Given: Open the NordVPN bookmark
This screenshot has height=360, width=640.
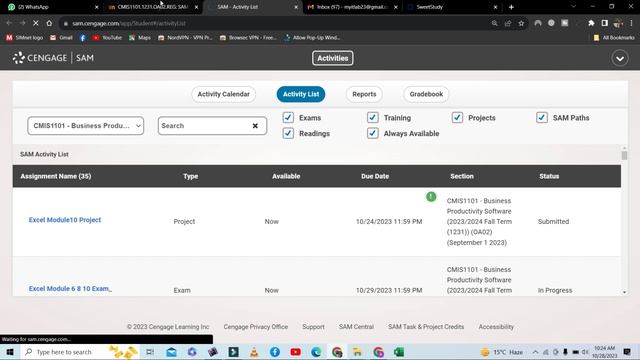Looking at the screenshot, I should [x=185, y=38].
